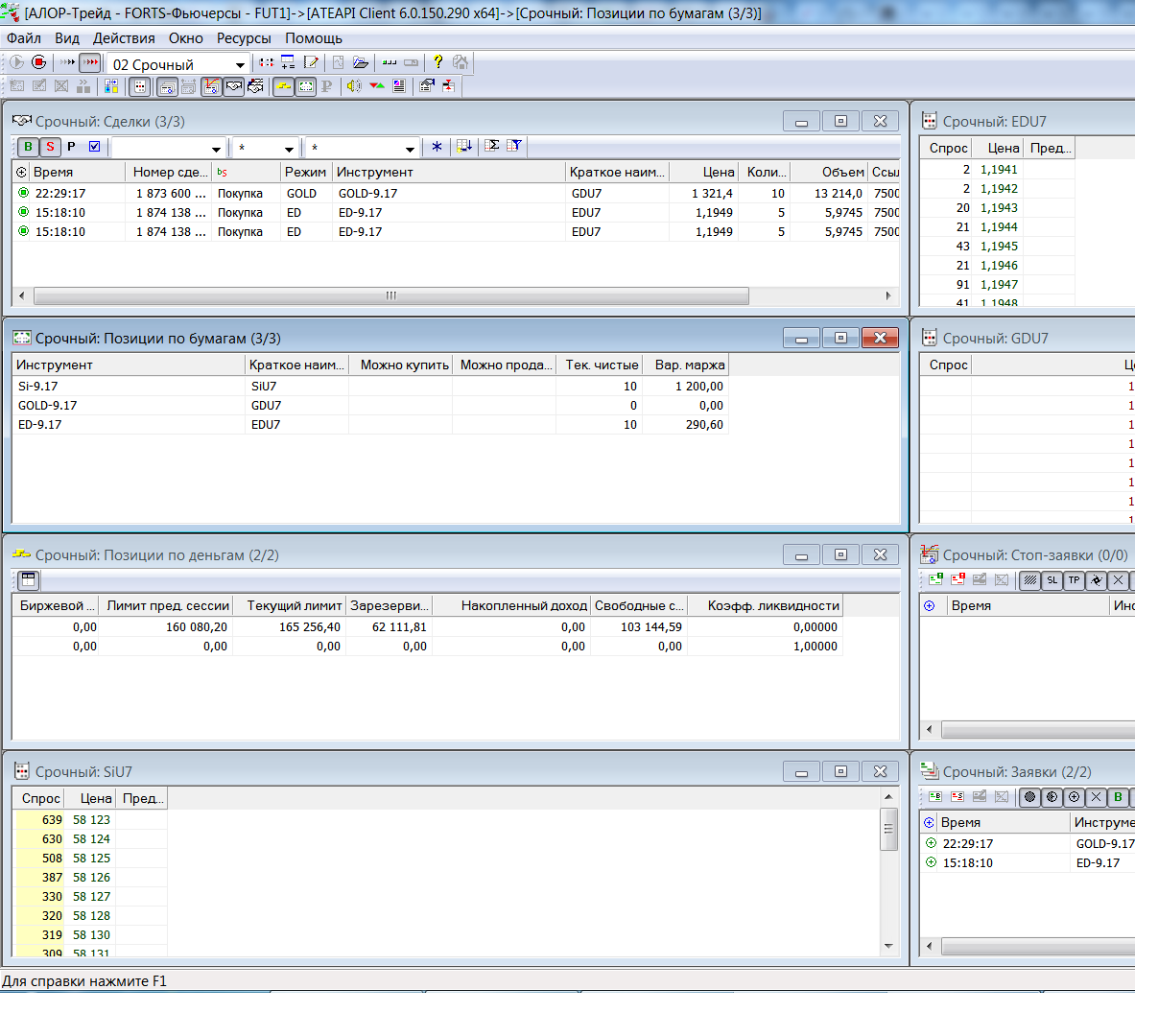Expand the rightmost asterisk dropdown in Сделки

click(410, 149)
